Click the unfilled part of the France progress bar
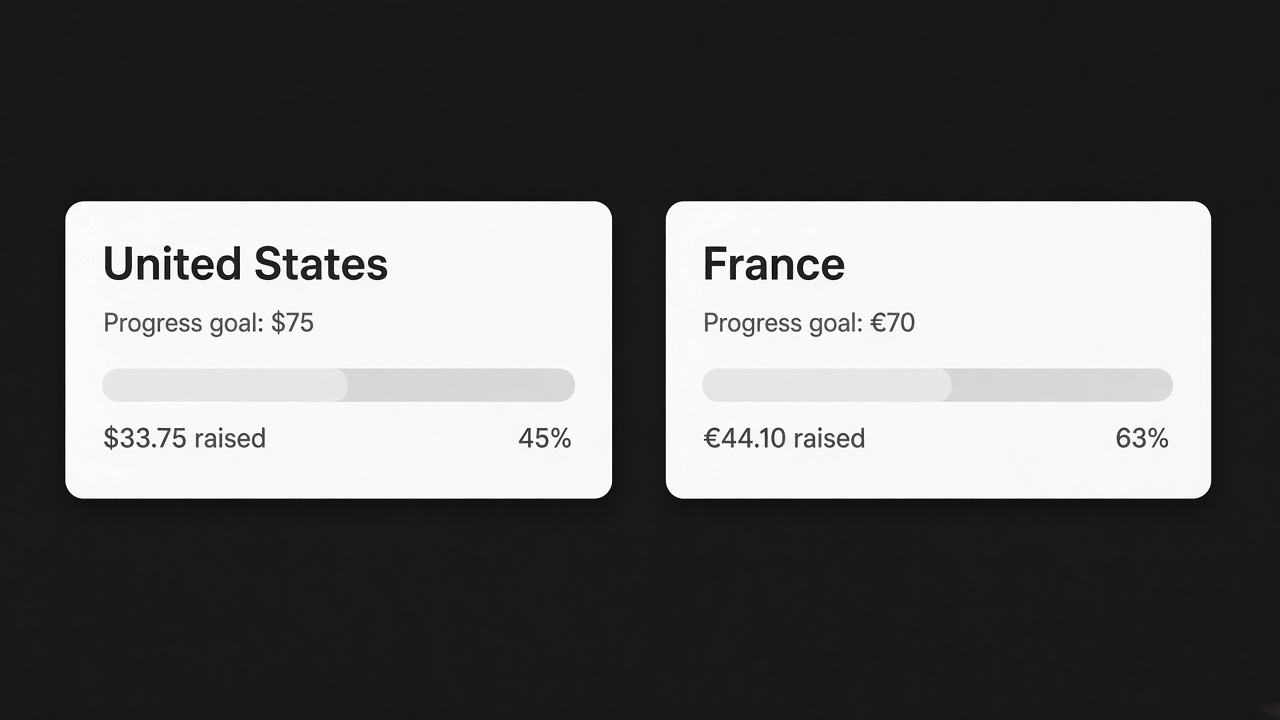This screenshot has width=1280, height=720. 1063,385
